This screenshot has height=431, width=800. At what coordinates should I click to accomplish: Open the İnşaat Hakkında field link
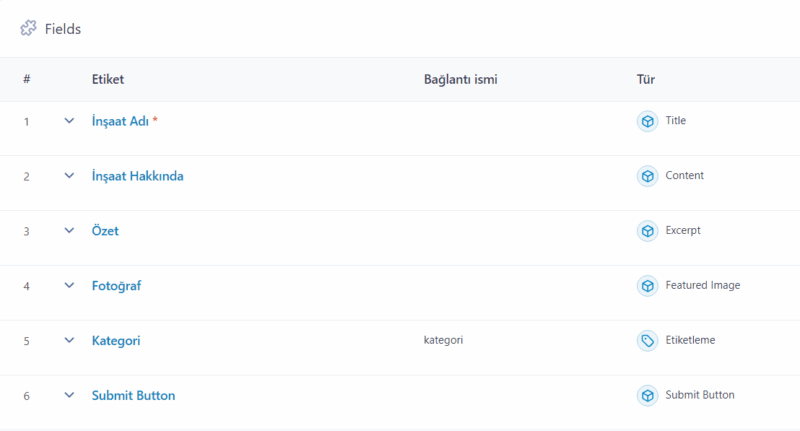point(137,176)
